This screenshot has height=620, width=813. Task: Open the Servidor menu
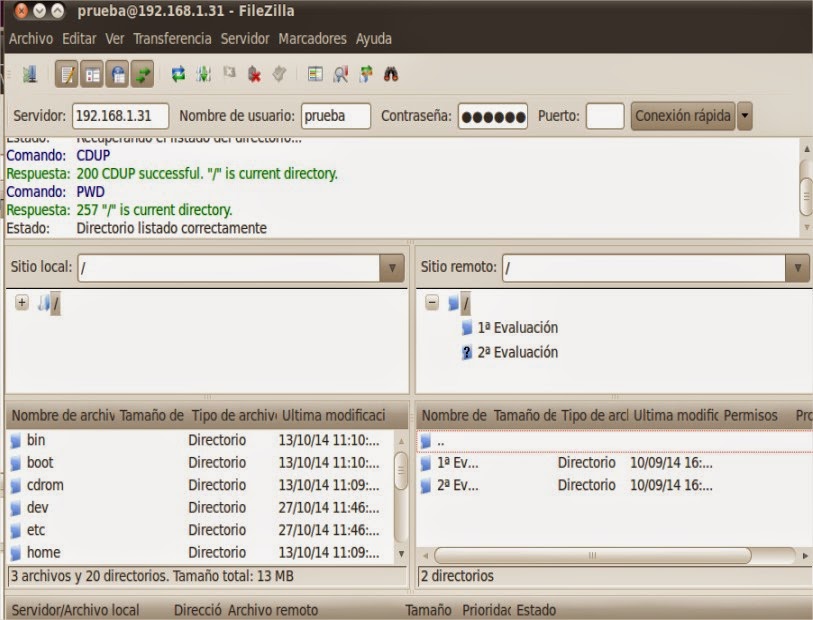245,38
